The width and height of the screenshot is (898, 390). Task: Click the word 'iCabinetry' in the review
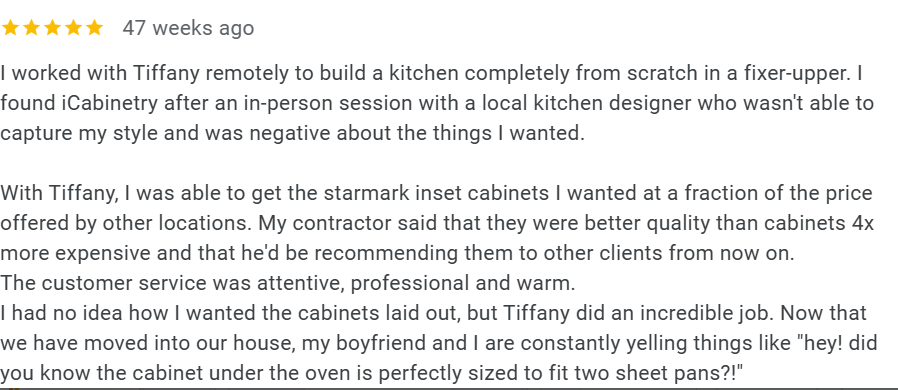coord(109,103)
